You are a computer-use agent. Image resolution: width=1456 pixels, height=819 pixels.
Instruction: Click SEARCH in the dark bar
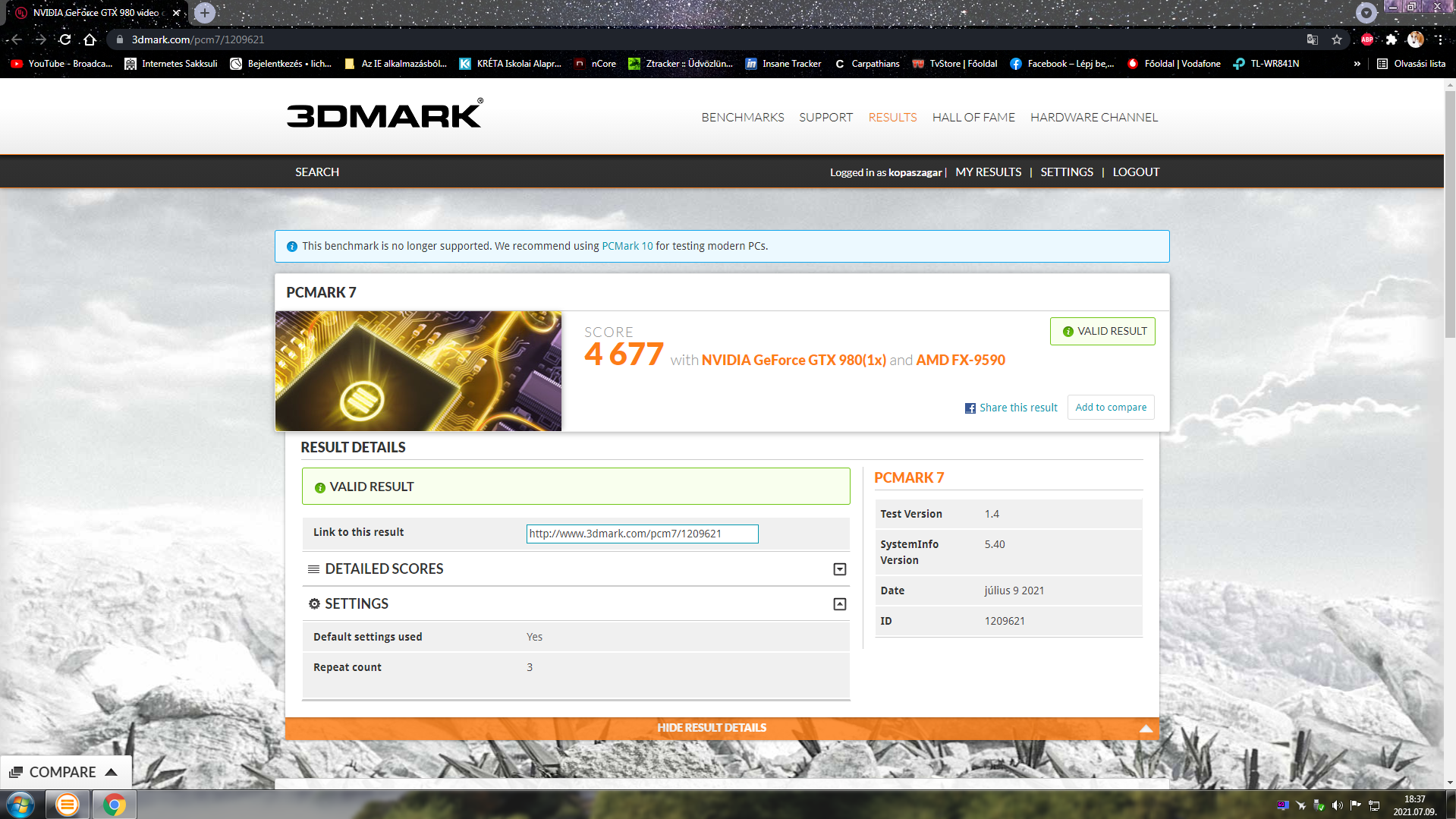click(317, 172)
